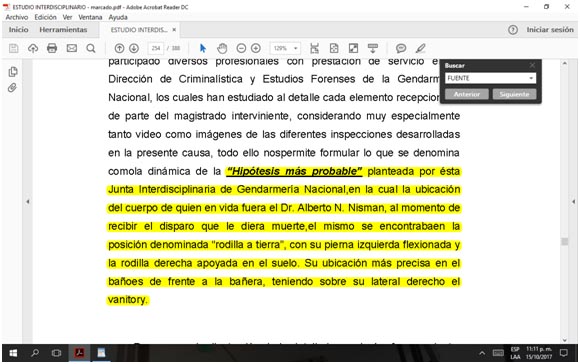Open the Ayuda menu
Viewport: 580px width, 364px height.
click(x=118, y=17)
